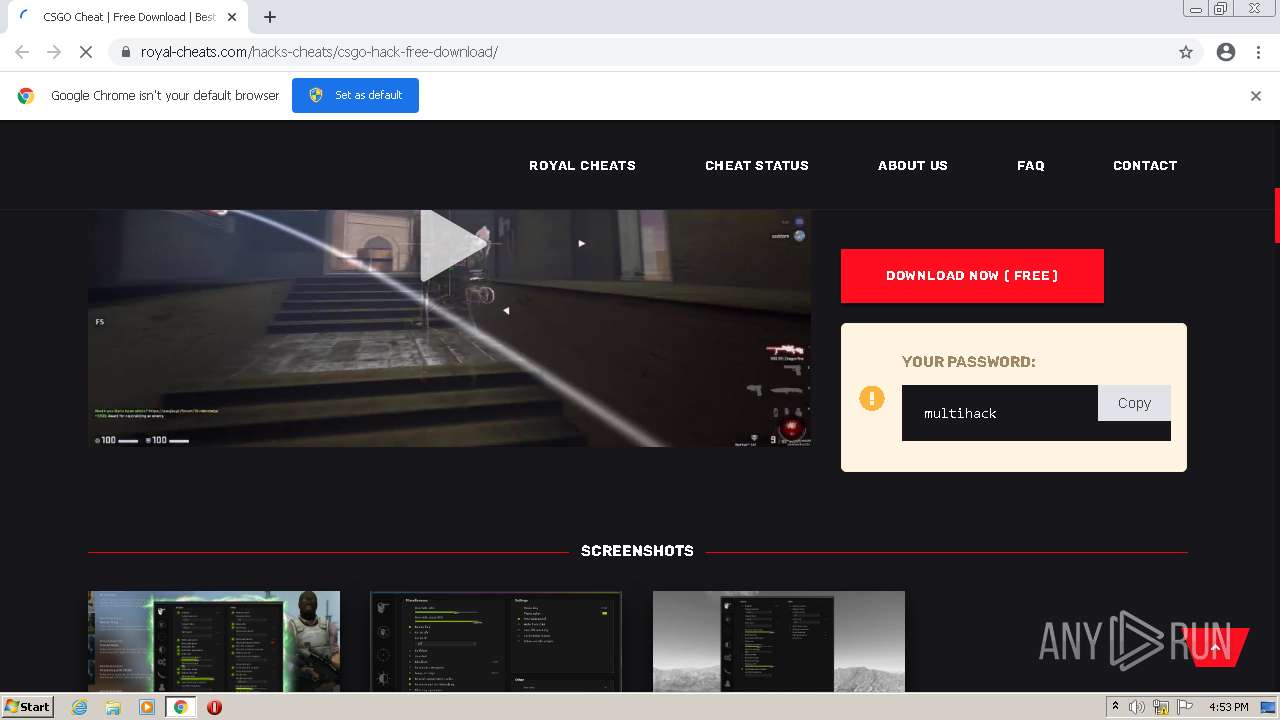
Task: Open media player from taskbar
Action: pyautogui.click(x=147, y=707)
